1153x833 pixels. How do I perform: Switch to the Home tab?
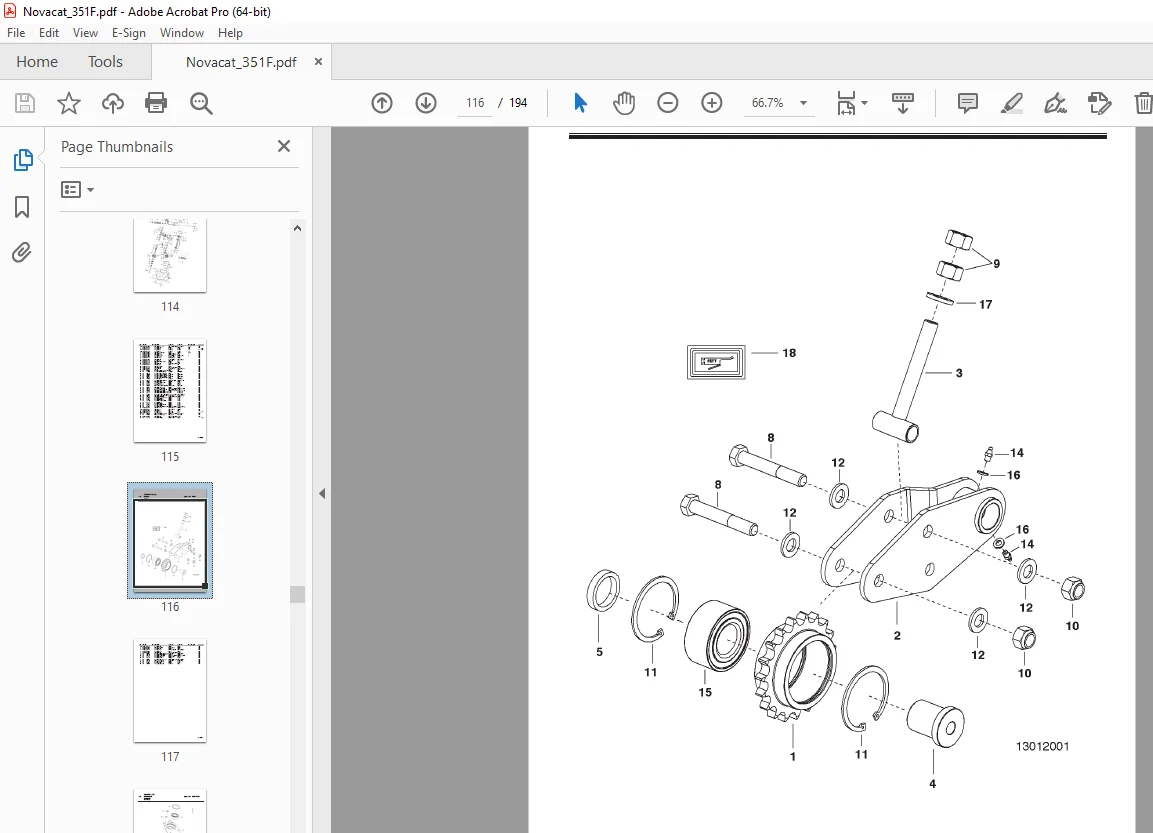(x=37, y=62)
